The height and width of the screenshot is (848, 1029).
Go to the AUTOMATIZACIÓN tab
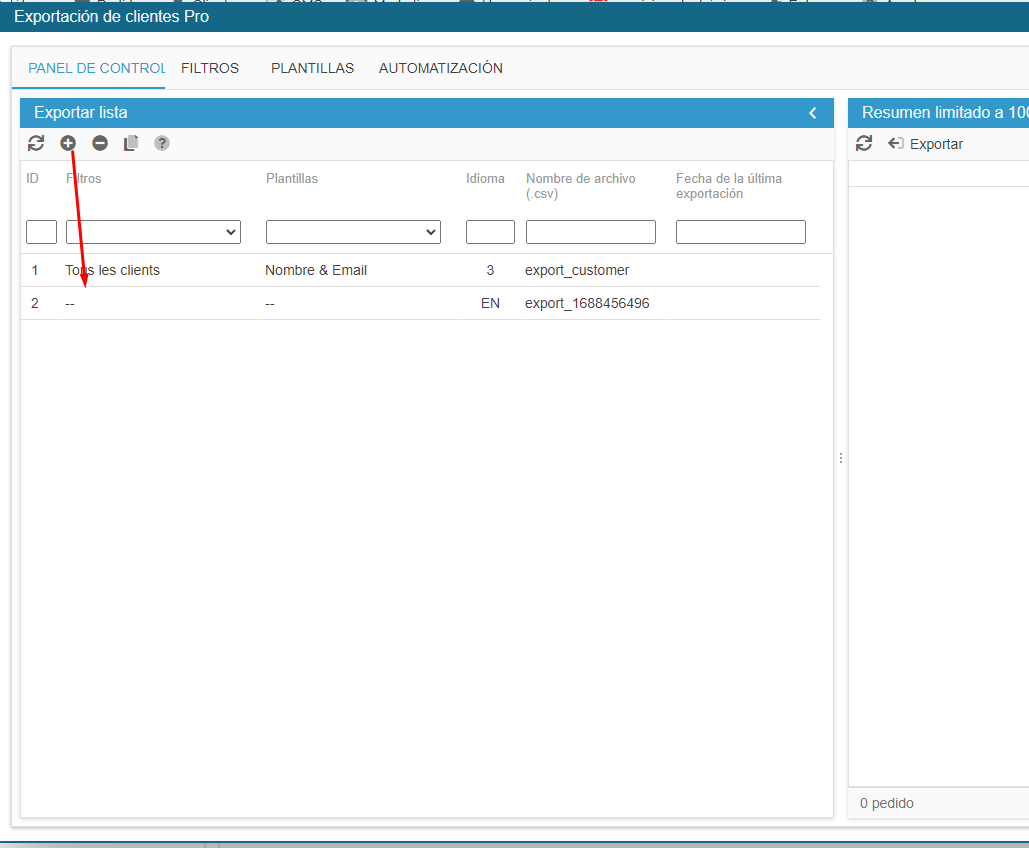(440, 68)
